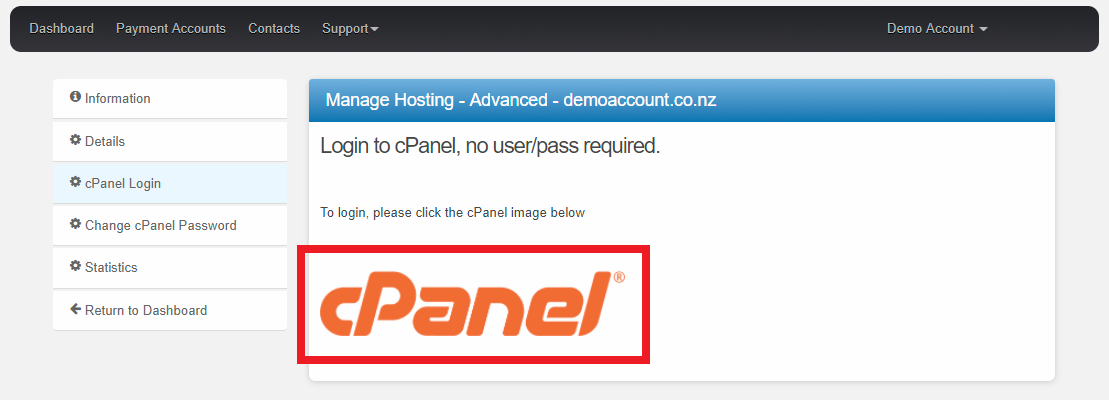This screenshot has width=1109, height=400.
Task: Click the gear icon next to Statistics
Action: [75, 266]
